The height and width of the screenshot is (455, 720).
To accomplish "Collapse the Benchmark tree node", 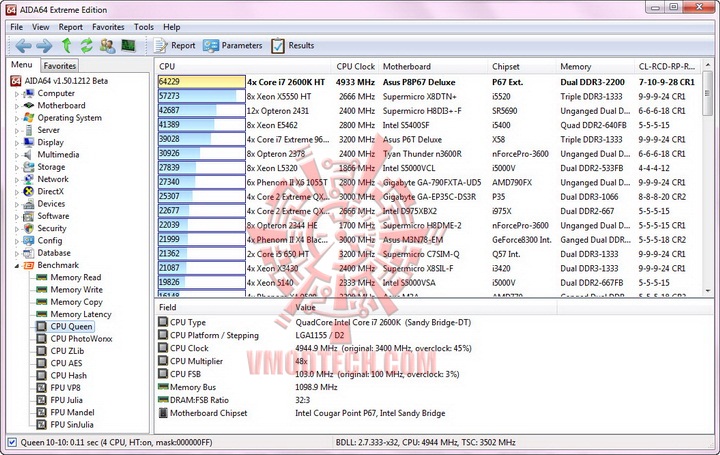I will (17, 266).
